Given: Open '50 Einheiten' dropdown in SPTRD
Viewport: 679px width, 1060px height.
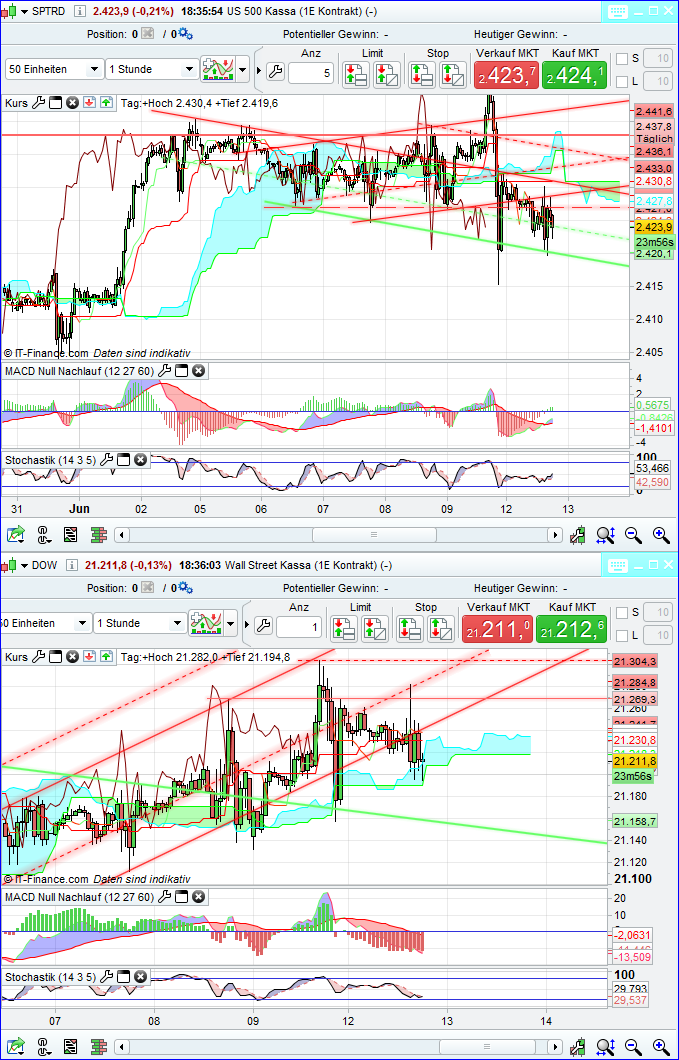Looking at the screenshot, I should coord(55,69).
